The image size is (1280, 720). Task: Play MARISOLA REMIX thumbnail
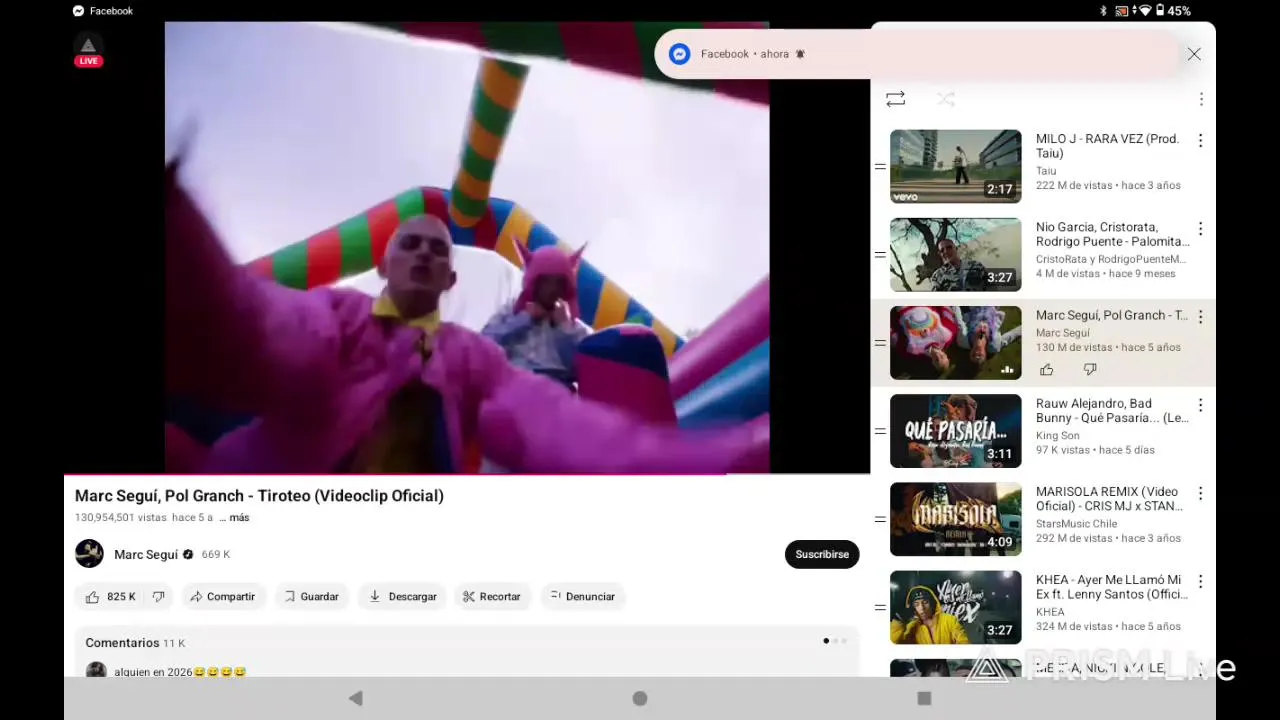[x=956, y=519]
